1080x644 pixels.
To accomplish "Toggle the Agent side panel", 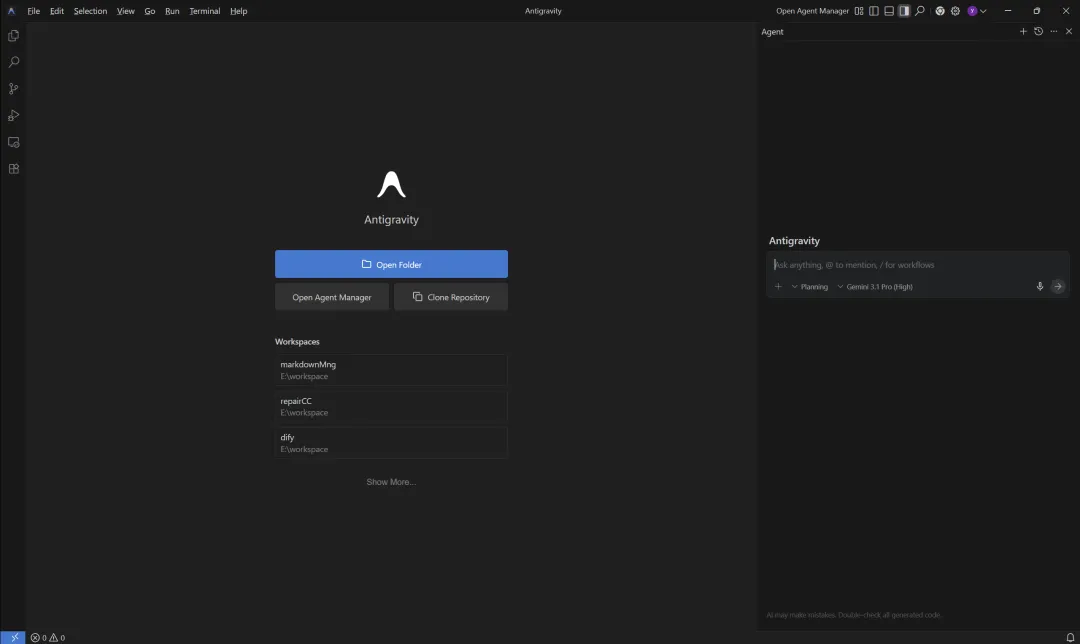I will (904, 11).
